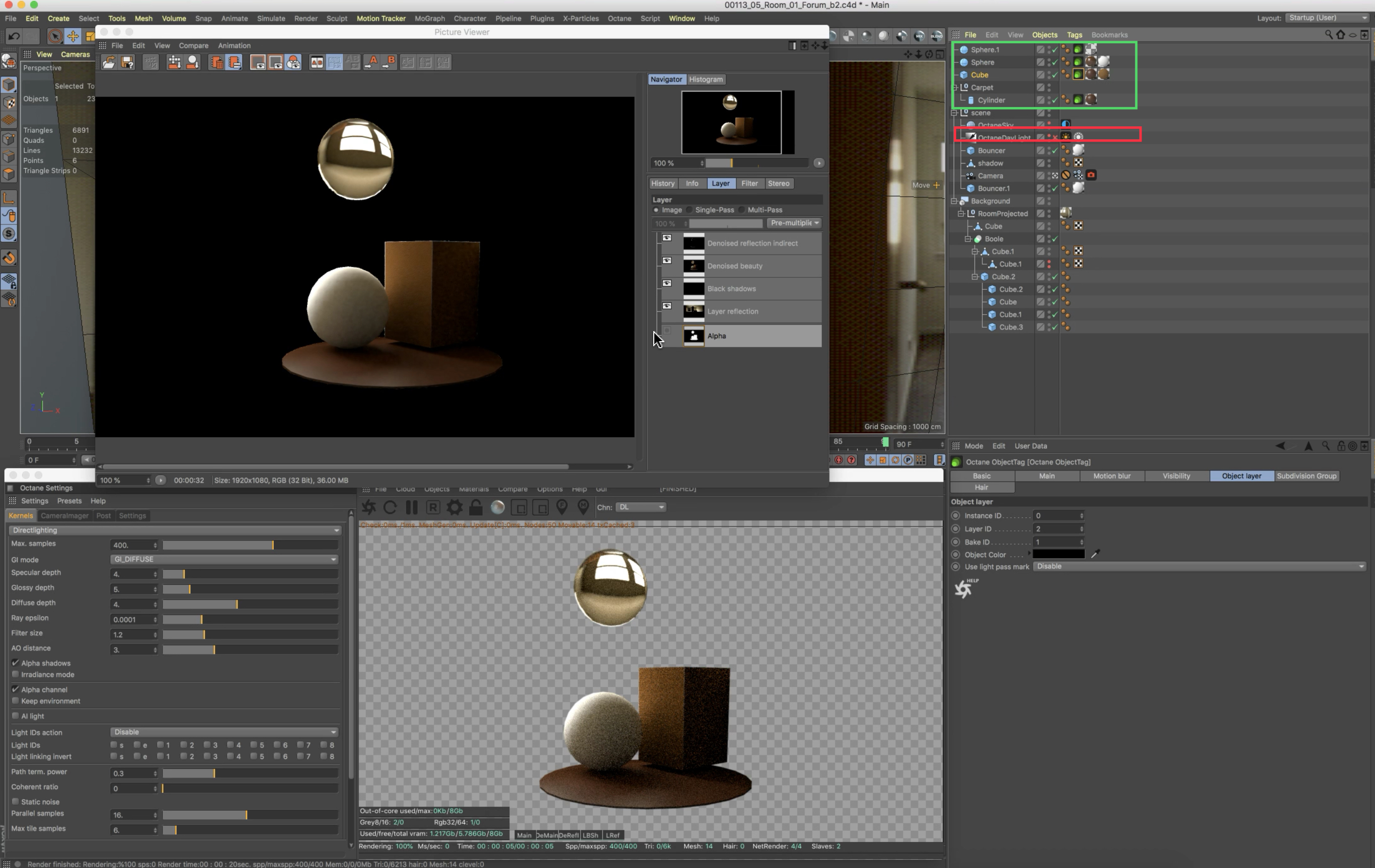Click the Open file icon in Picture Viewer
Image resolution: width=1375 pixels, height=868 pixels.
pos(109,62)
